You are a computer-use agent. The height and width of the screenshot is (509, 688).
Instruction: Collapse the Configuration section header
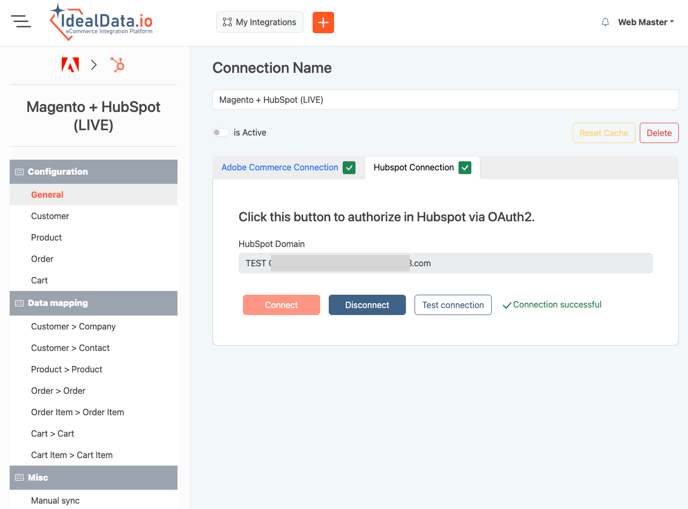click(x=94, y=172)
